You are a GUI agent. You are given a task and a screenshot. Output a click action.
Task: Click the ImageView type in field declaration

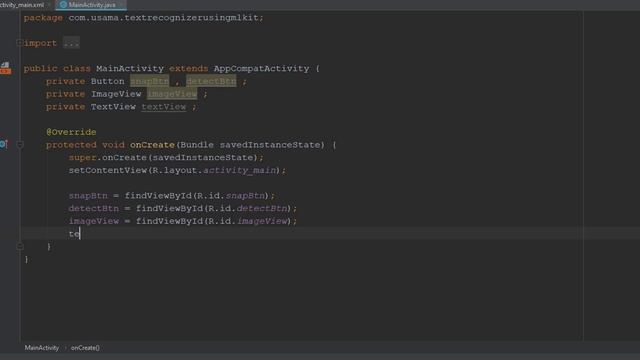pos(116,94)
